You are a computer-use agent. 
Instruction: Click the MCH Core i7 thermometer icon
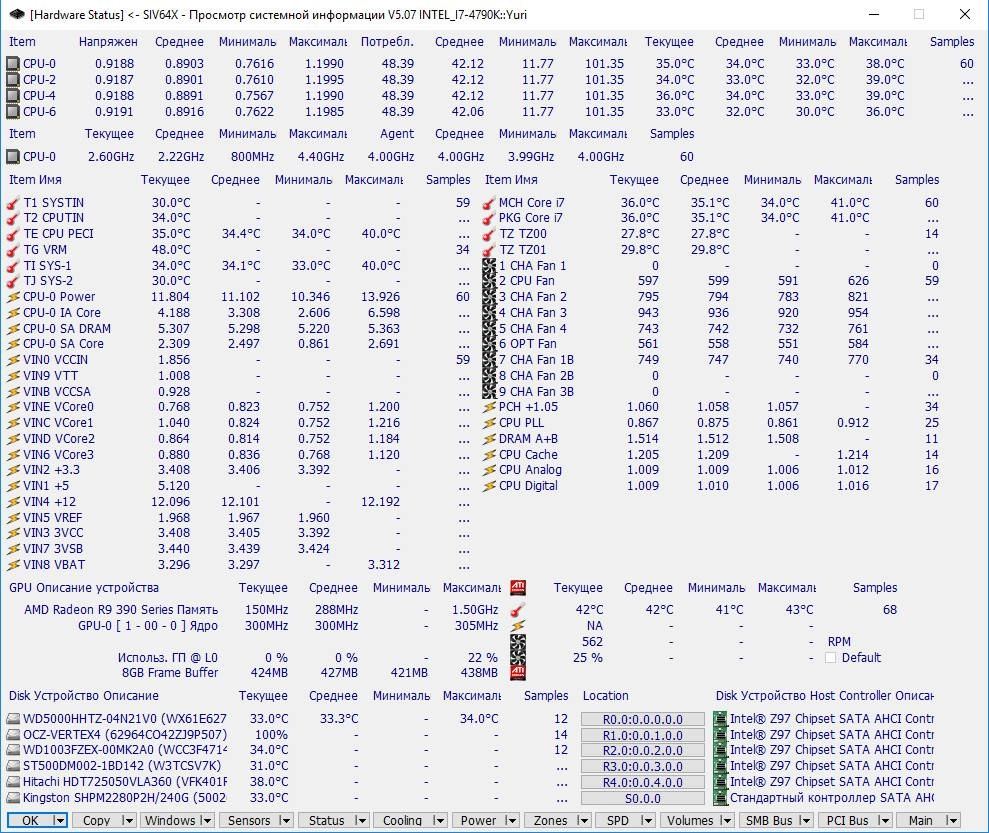click(489, 203)
